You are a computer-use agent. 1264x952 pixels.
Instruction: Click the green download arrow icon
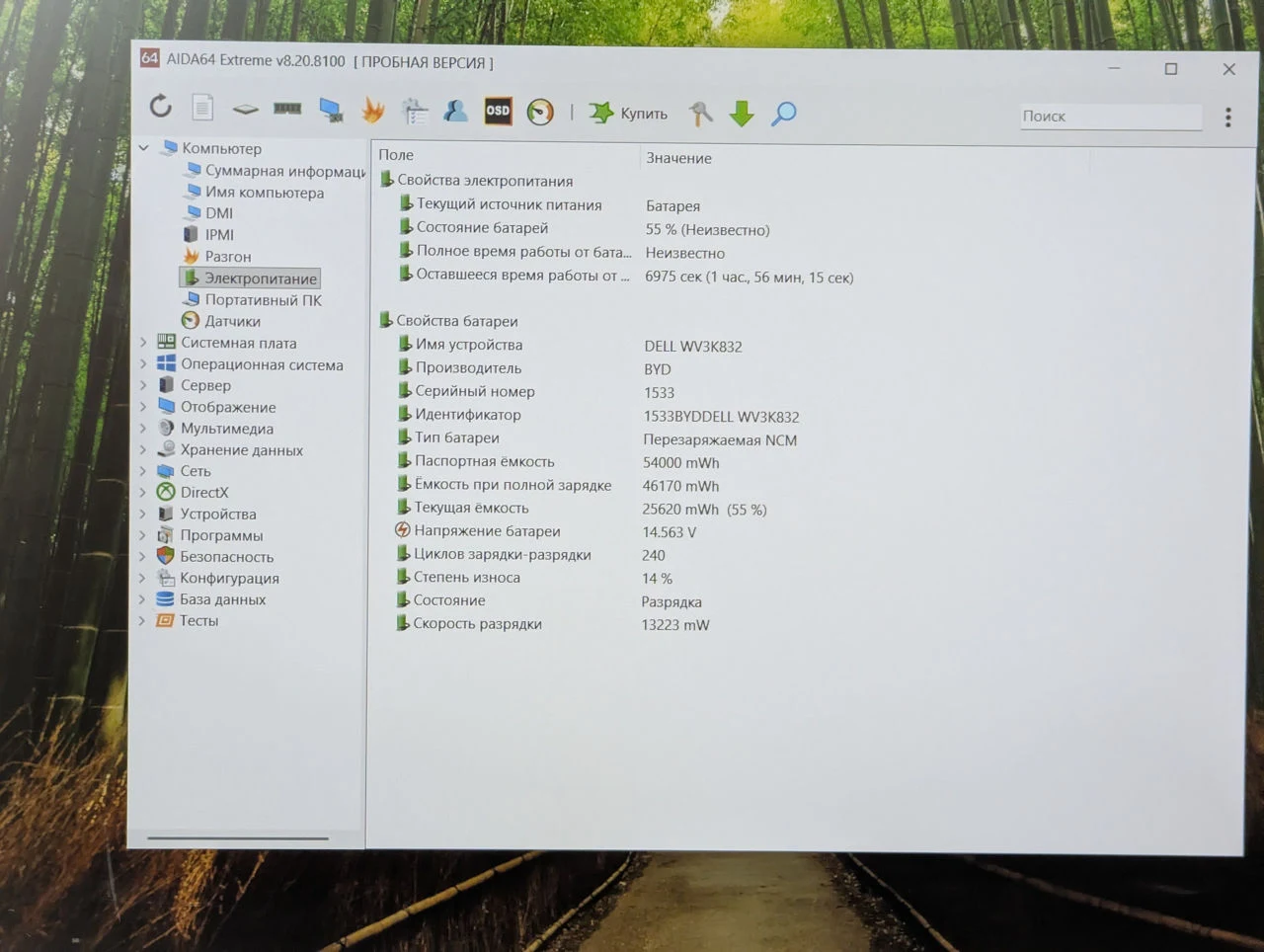(742, 114)
